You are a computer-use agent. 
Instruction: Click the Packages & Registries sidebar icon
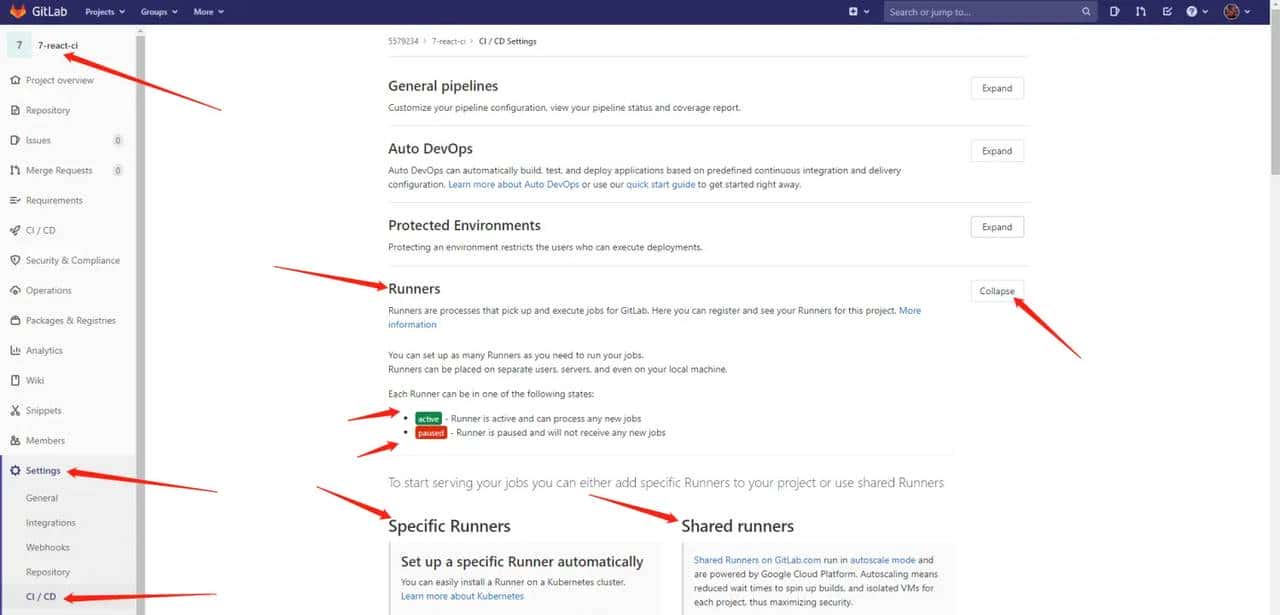[14, 320]
